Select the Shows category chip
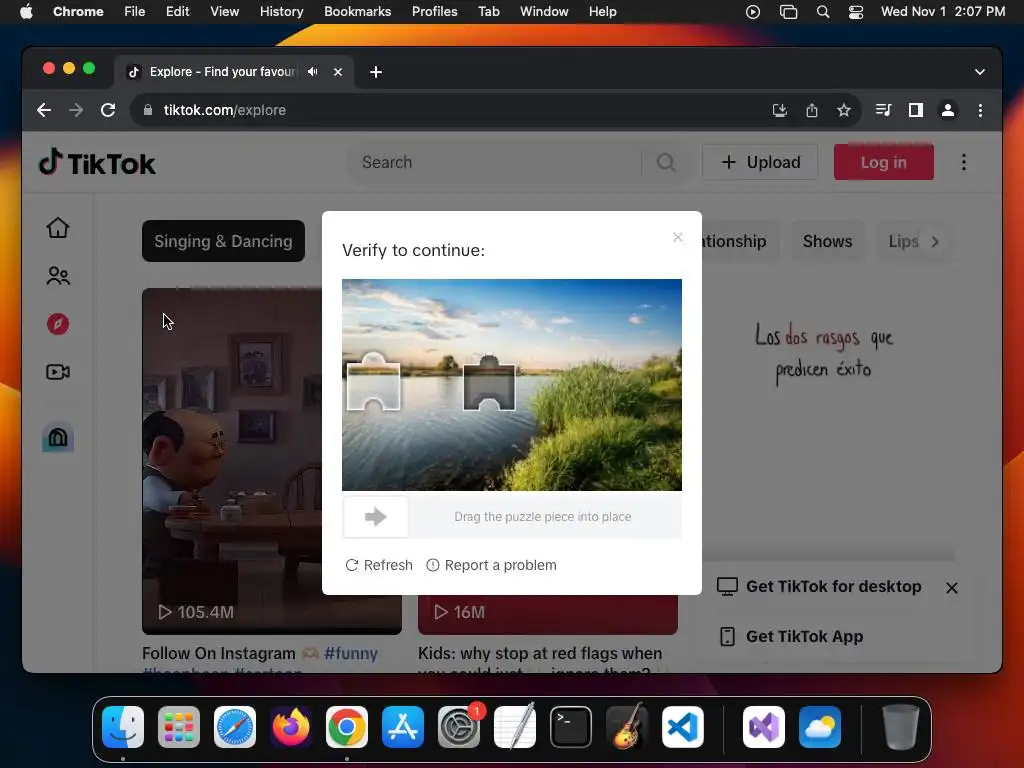Screen dimensions: 1024x768 [827, 241]
